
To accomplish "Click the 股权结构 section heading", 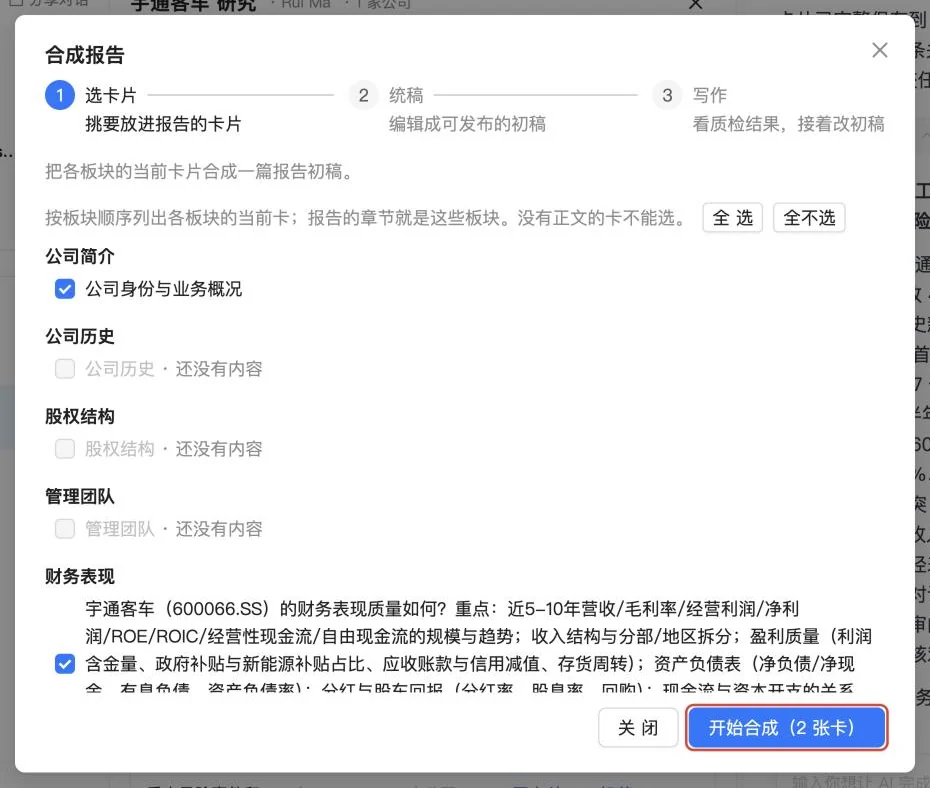I will tap(80, 416).
